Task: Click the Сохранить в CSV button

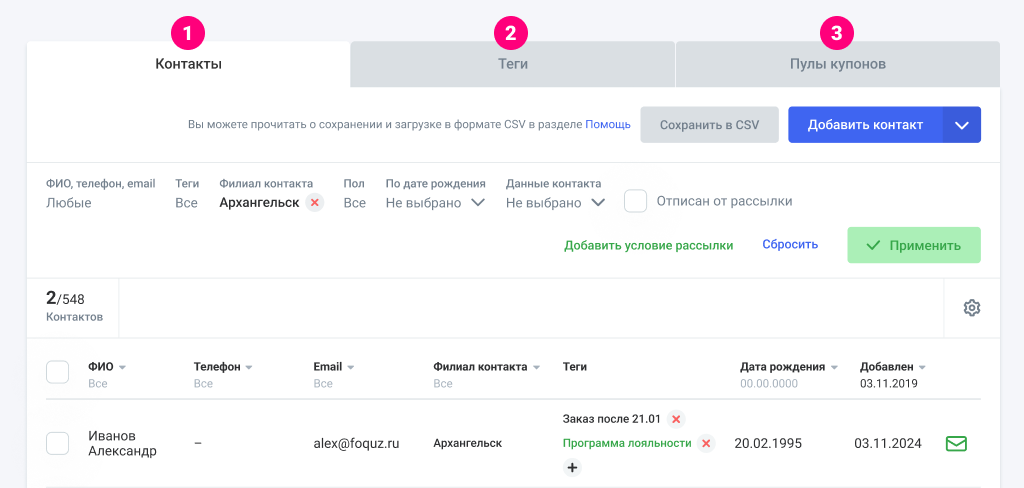Action: (x=709, y=125)
